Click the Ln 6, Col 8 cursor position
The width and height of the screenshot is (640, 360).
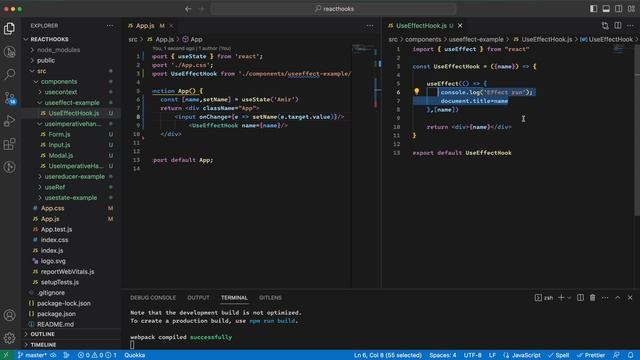tap(387, 355)
